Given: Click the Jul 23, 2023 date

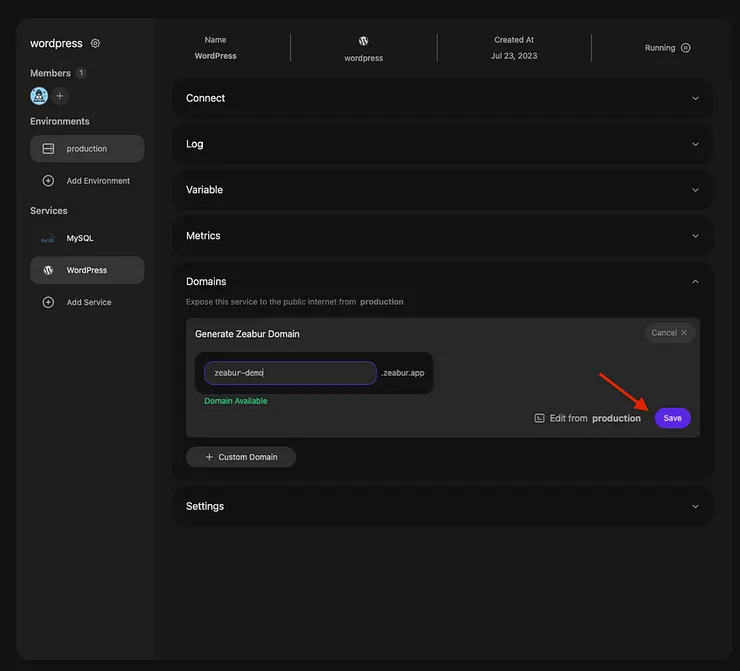Looking at the screenshot, I should 514,56.
